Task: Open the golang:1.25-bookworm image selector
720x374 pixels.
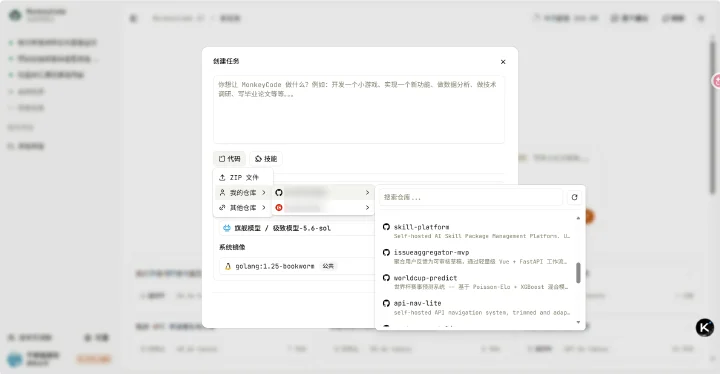Action: point(298,266)
